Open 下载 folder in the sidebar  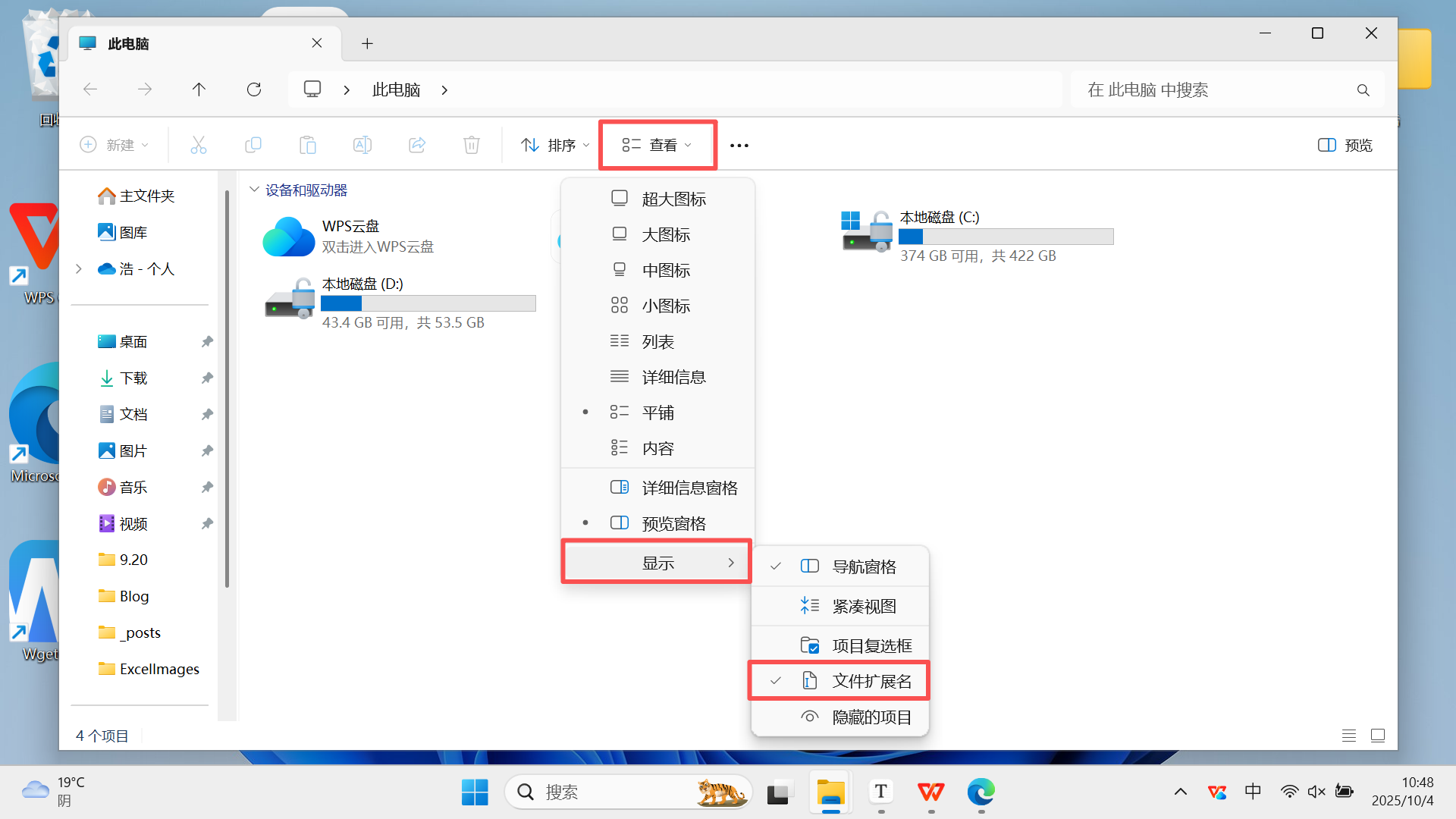(133, 378)
